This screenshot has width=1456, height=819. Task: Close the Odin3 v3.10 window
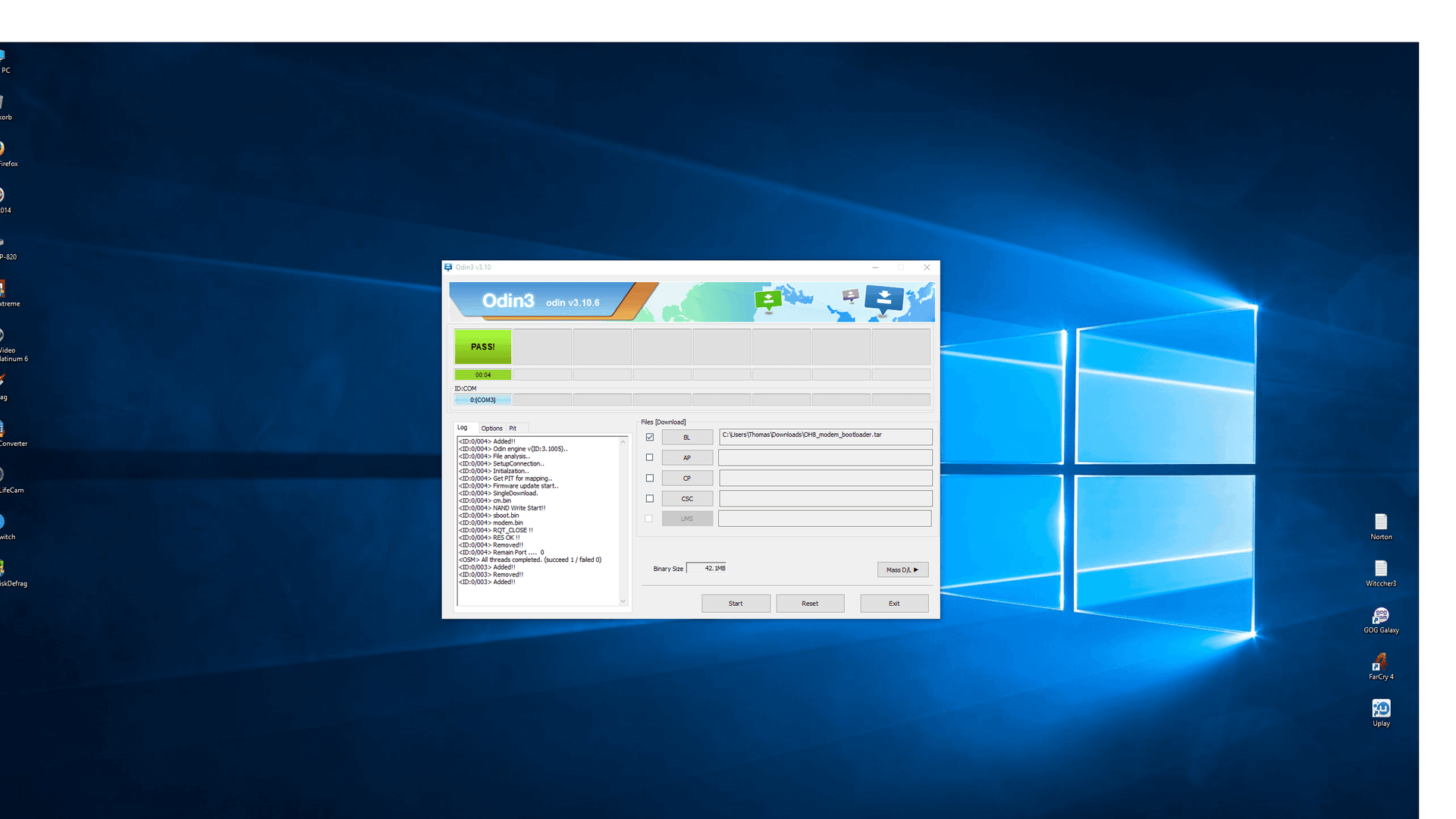tap(927, 267)
